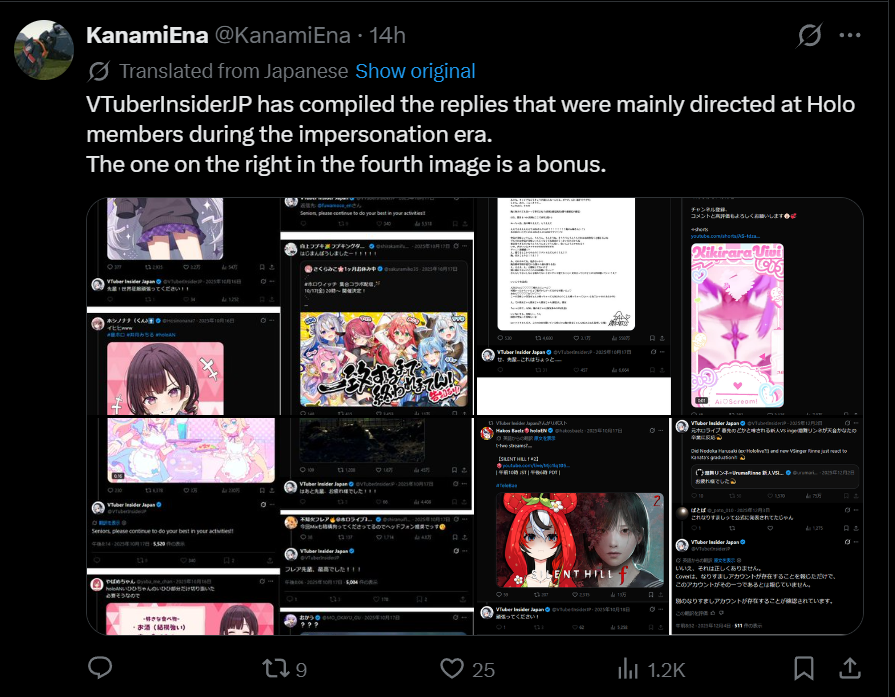
Task: Open bottom-left image with maid outfit art
Action: (183, 526)
